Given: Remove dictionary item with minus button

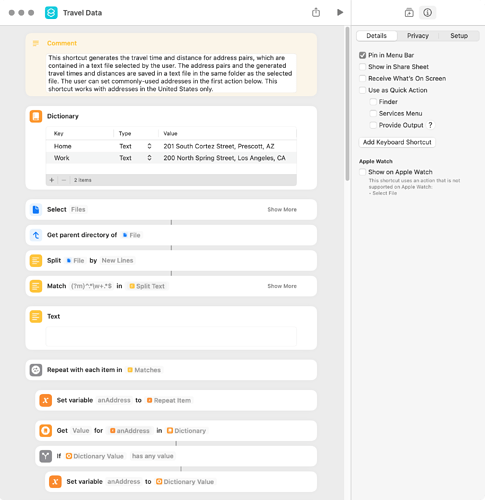Looking at the screenshot, I should 64,180.
